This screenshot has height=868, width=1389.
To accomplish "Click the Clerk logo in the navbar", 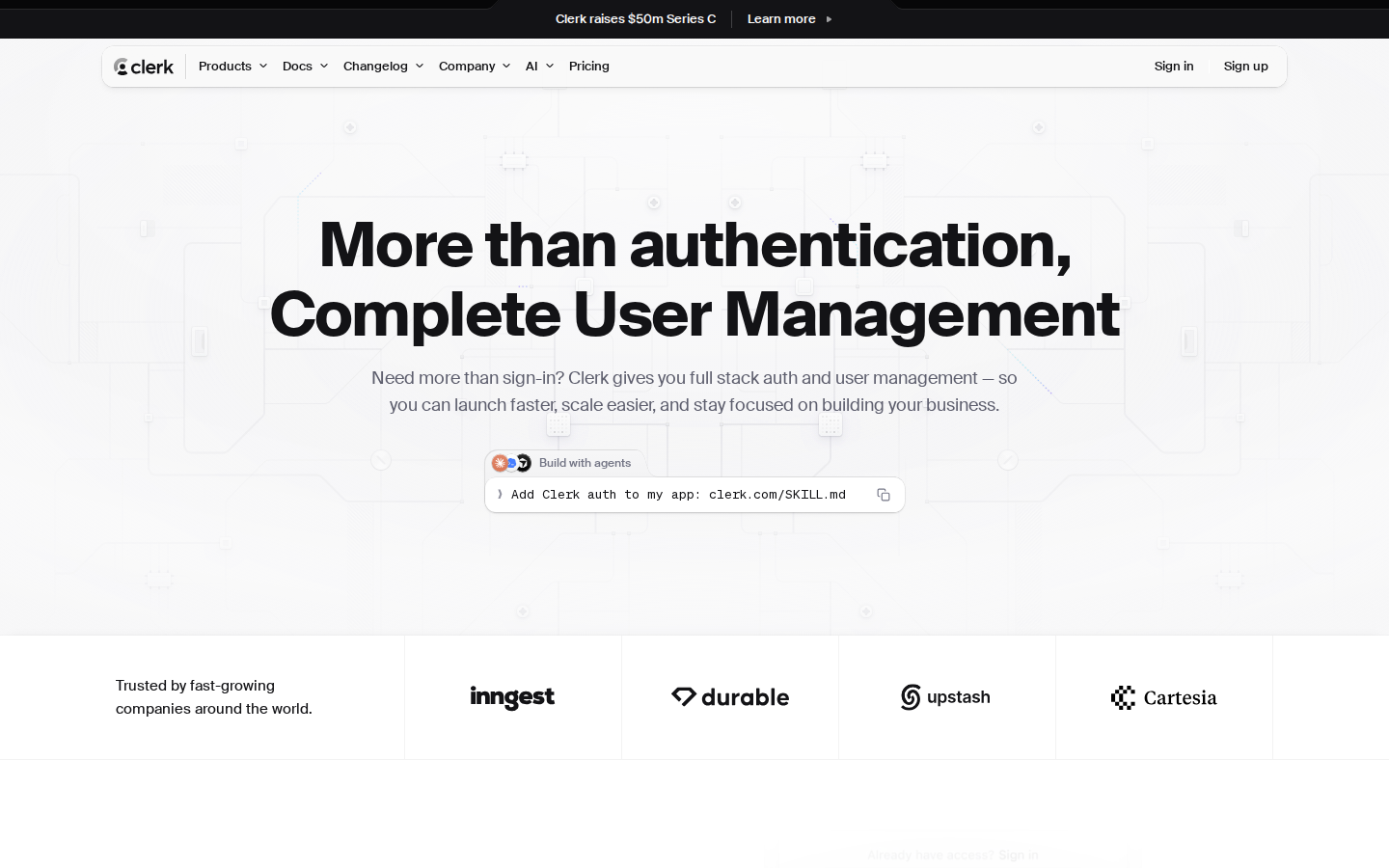I will pos(144,67).
